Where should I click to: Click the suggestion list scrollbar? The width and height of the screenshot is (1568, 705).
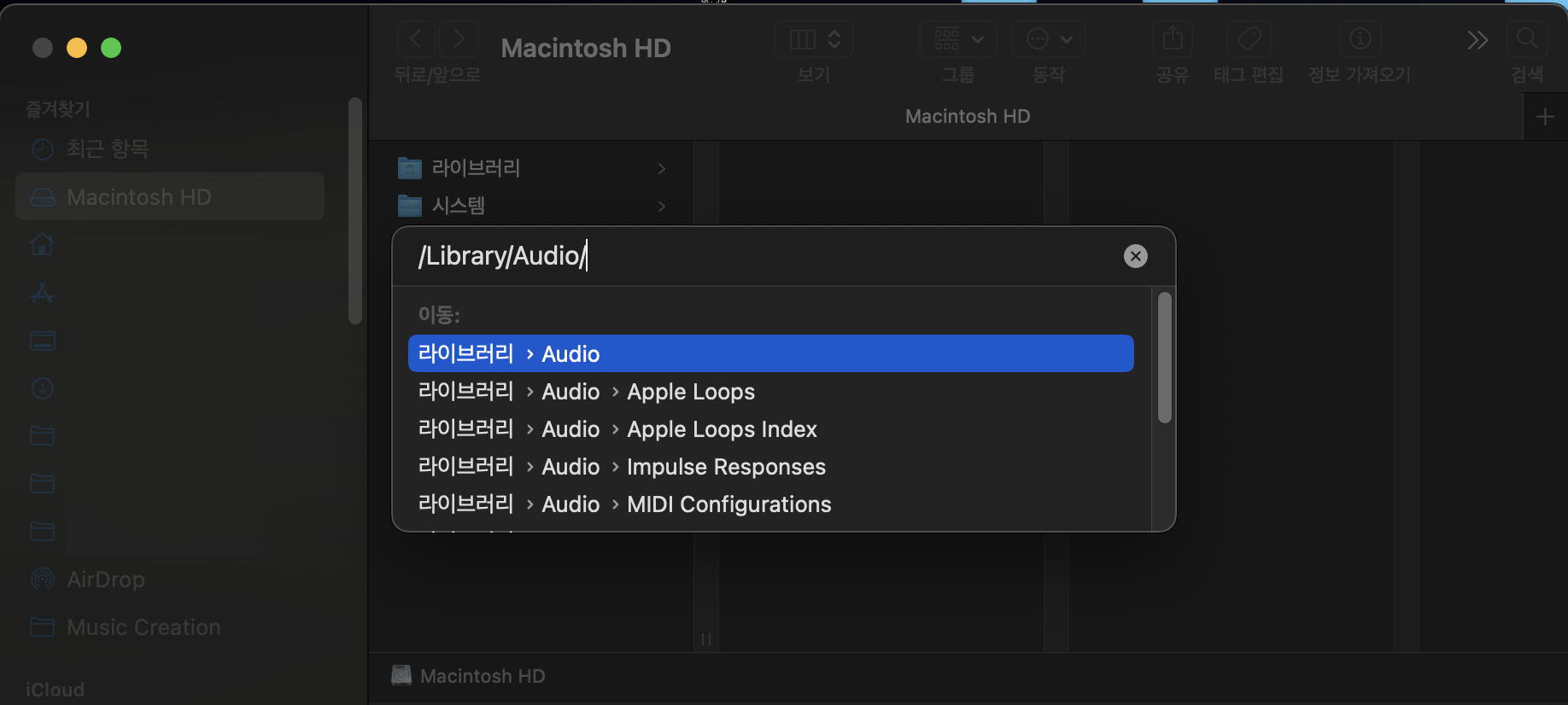(x=1165, y=358)
